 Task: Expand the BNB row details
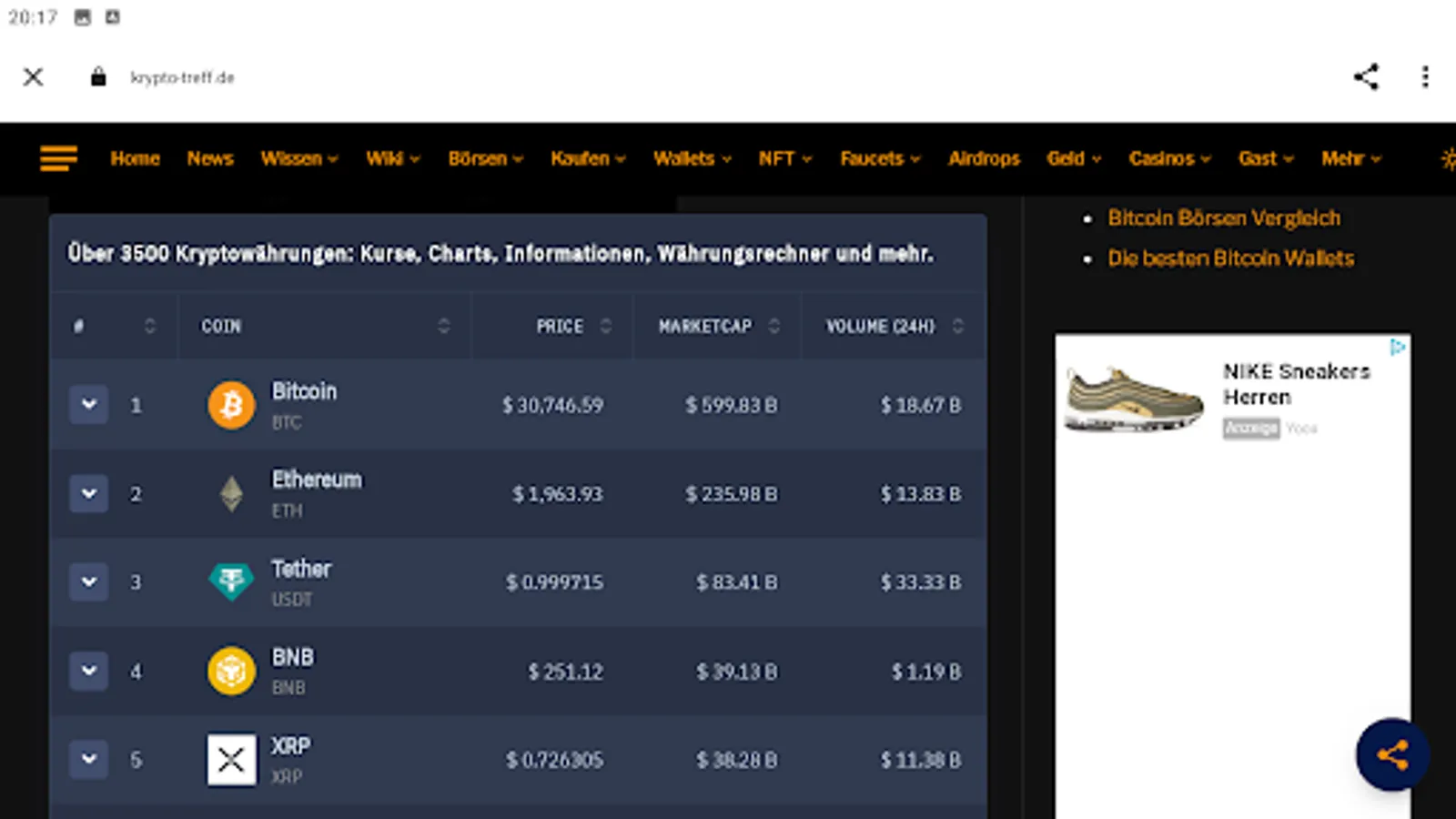(x=89, y=671)
